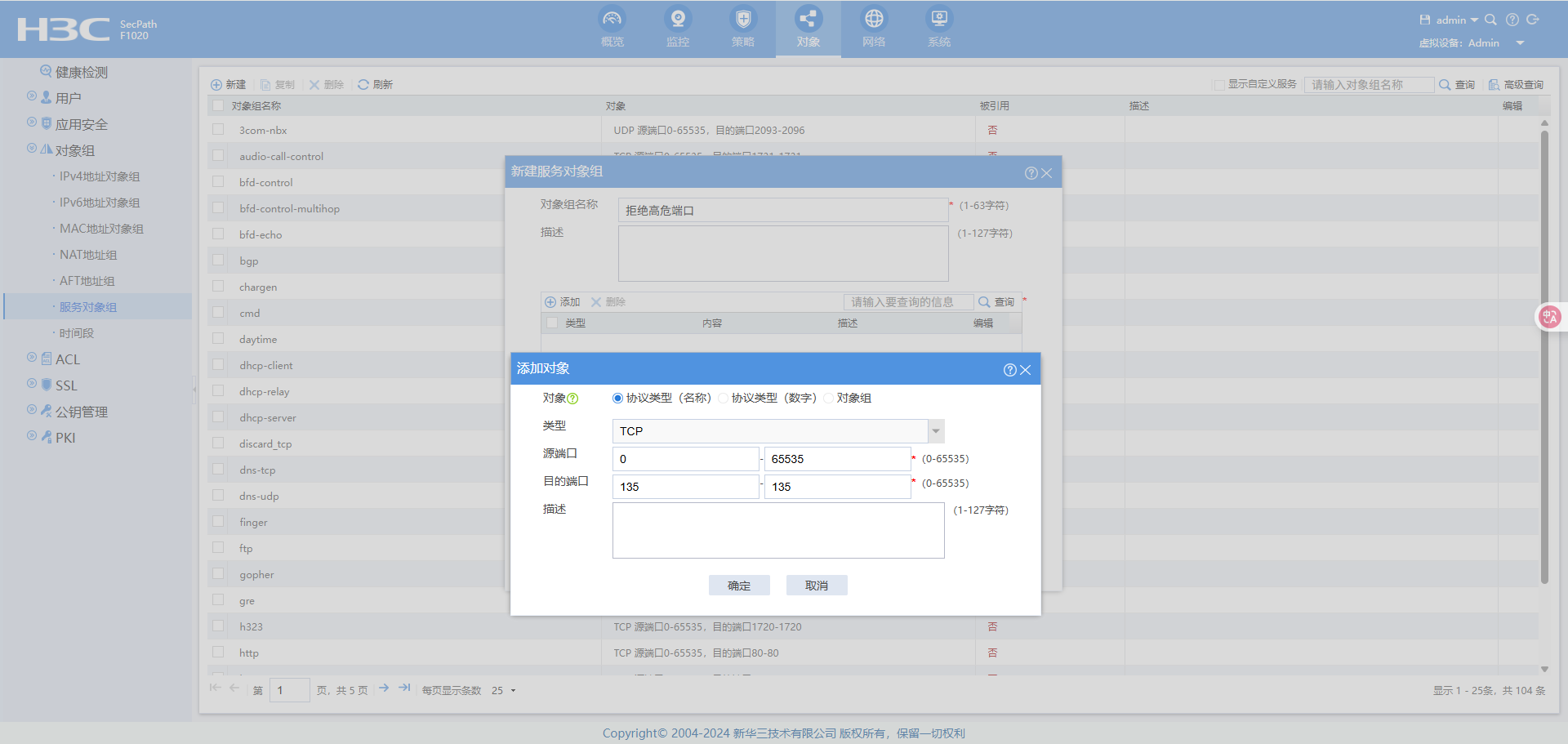1568x744 pixels.
Task: Select the 协议类型（数字）radio button
Action: pyautogui.click(x=723, y=399)
